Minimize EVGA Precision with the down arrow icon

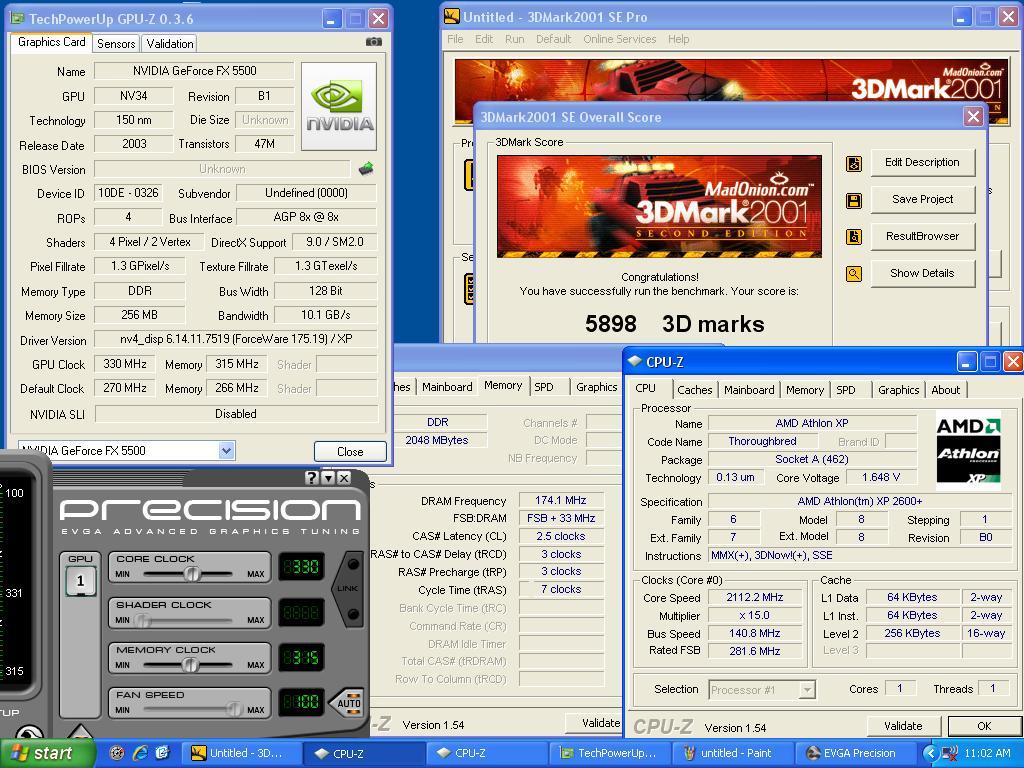pos(328,477)
